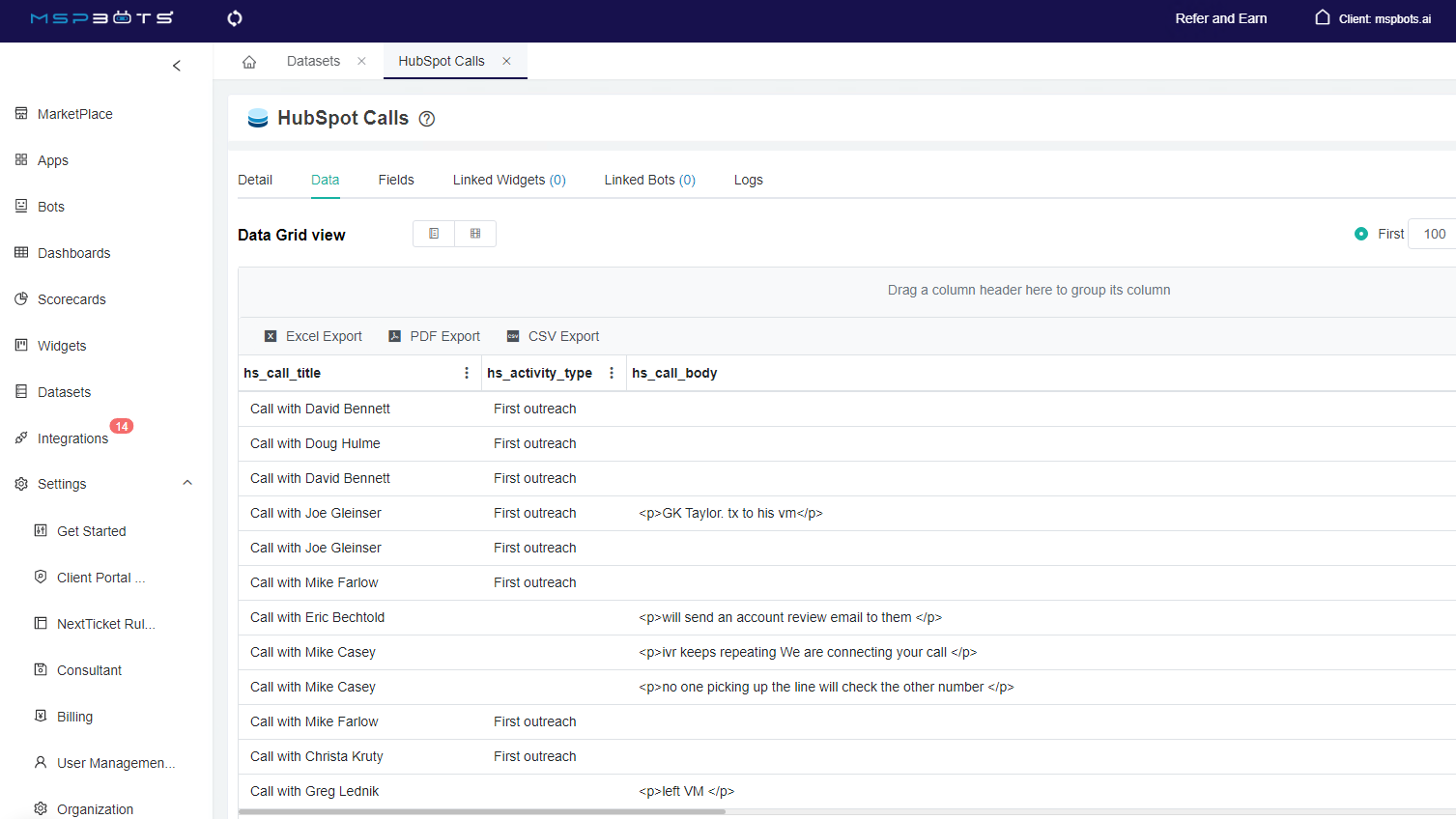
Task: Click the account review email call body cell
Action: [x=1042, y=617]
